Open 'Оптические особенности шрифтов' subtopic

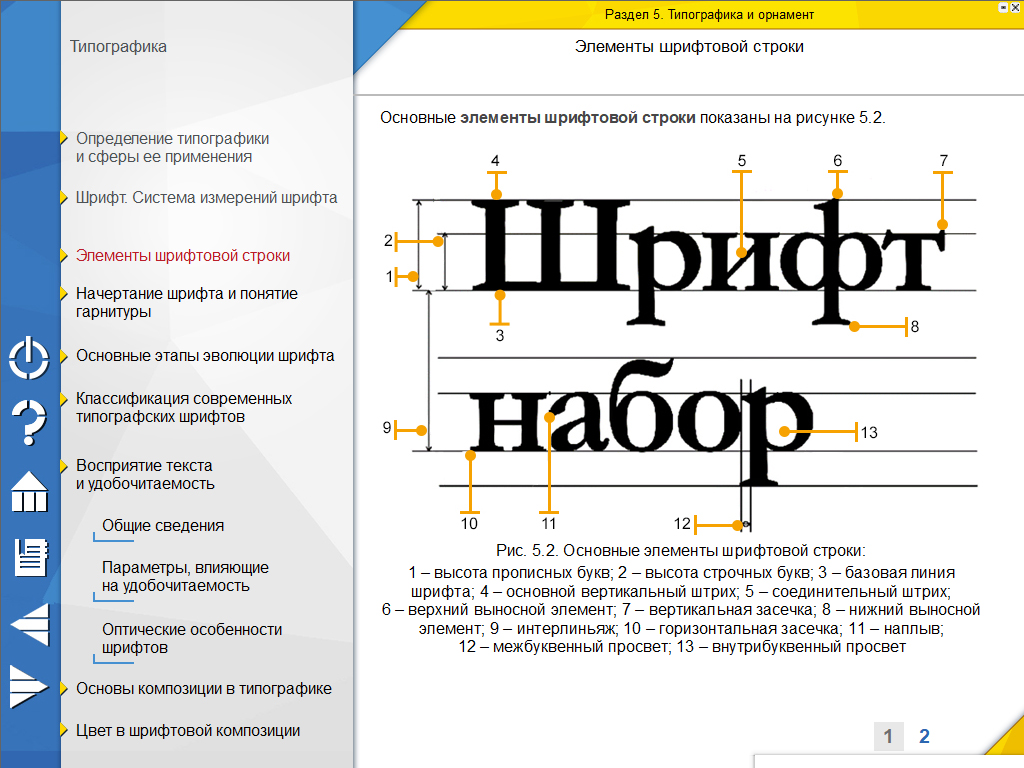191,639
